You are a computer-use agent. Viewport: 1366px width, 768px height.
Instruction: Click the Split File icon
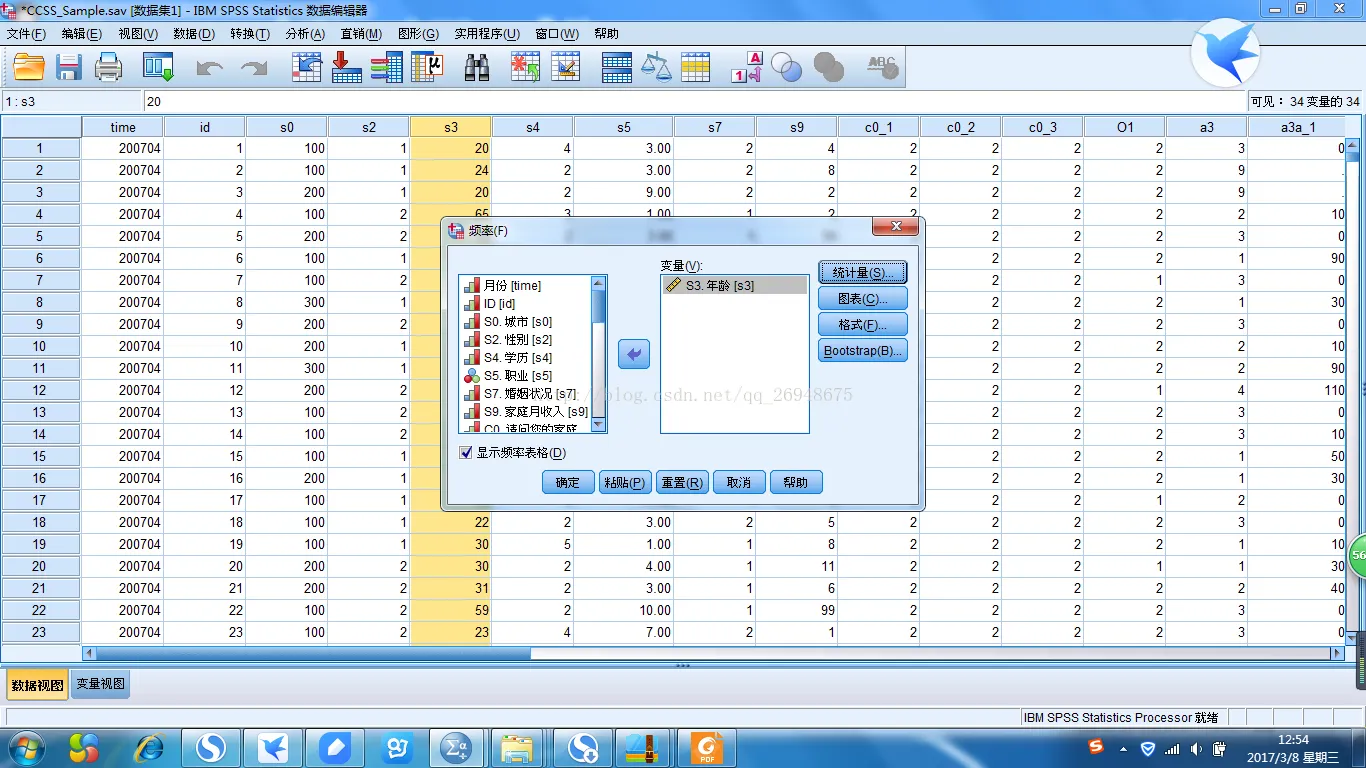(616, 67)
